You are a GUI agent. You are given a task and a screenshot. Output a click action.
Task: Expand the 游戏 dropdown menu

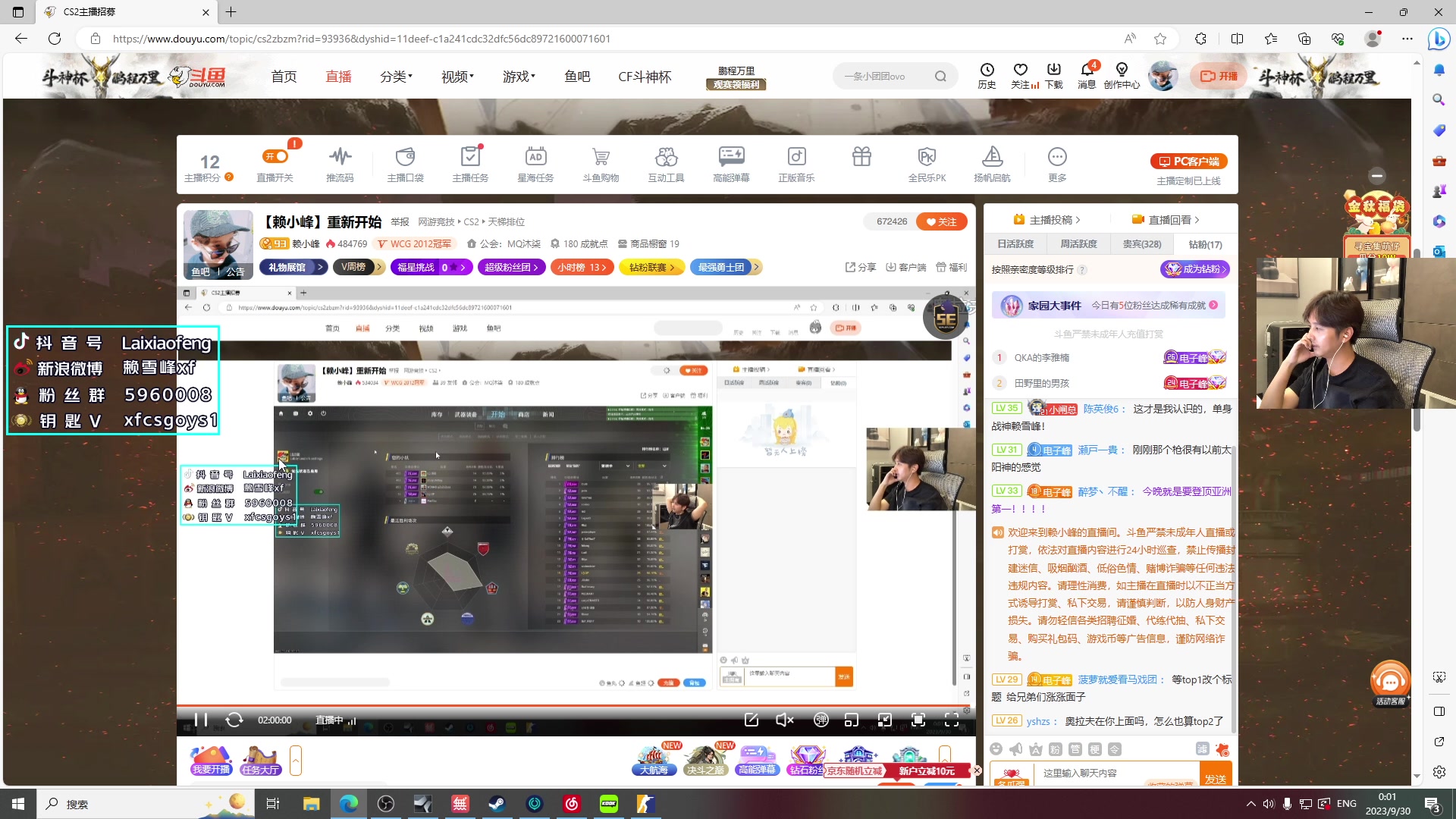519,77
